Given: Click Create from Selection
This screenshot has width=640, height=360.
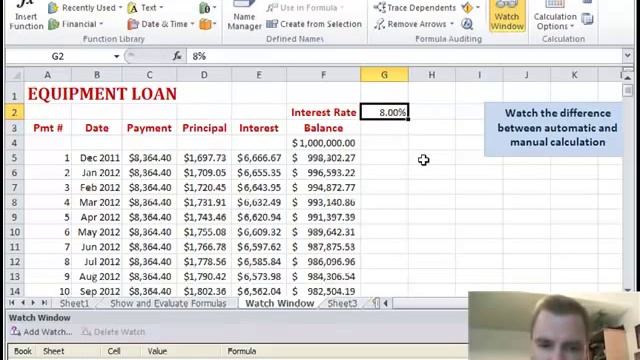Looking at the screenshot, I should click(x=314, y=24).
